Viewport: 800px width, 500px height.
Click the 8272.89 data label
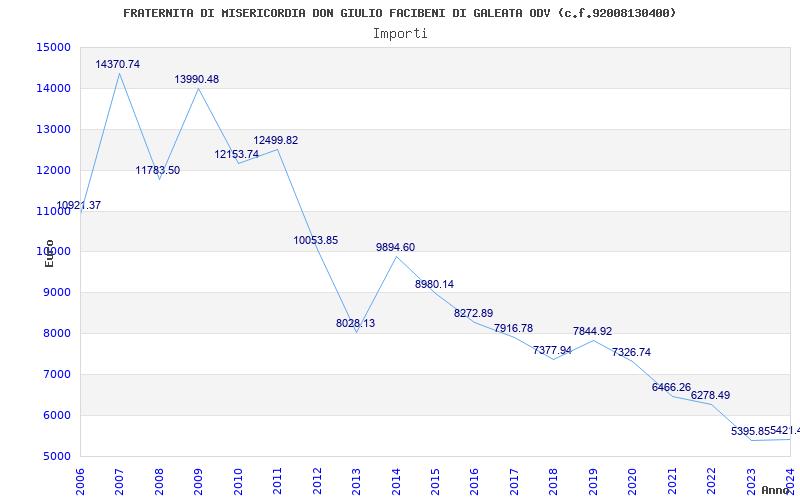(x=473, y=313)
